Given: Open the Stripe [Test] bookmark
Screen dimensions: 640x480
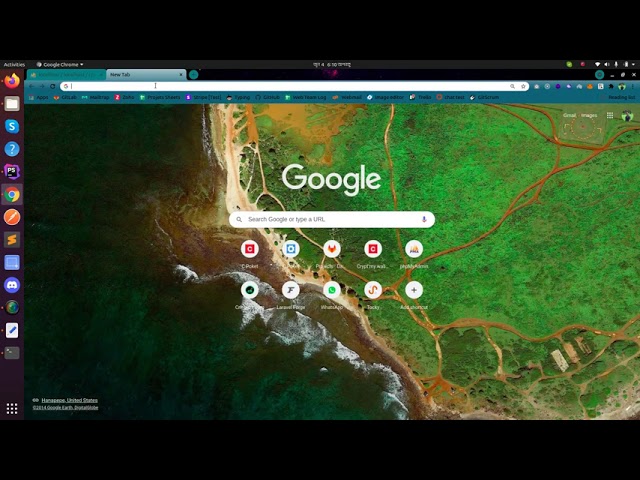Looking at the screenshot, I should click(x=203, y=97).
